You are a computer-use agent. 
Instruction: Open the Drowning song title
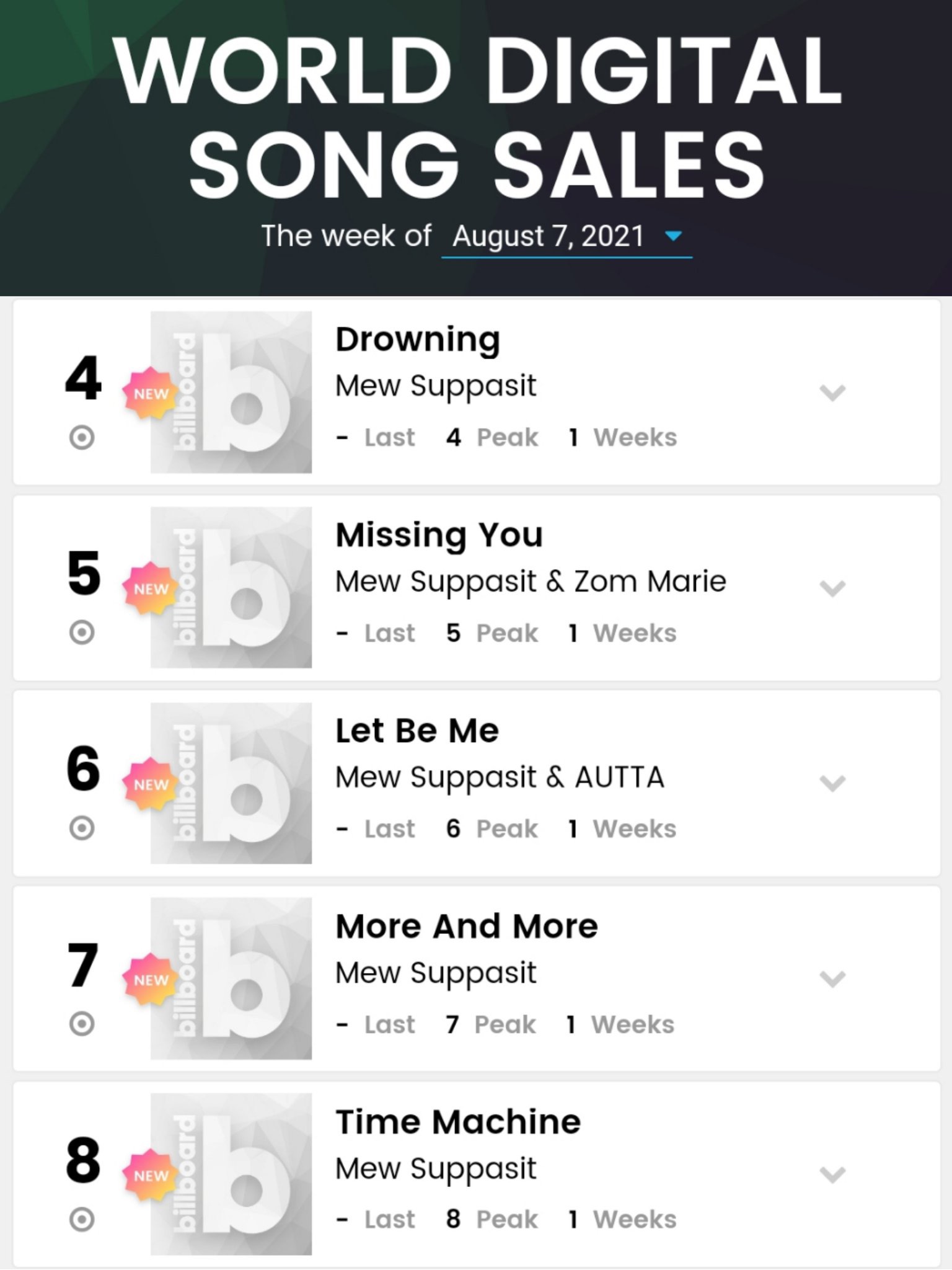(x=417, y=340)
